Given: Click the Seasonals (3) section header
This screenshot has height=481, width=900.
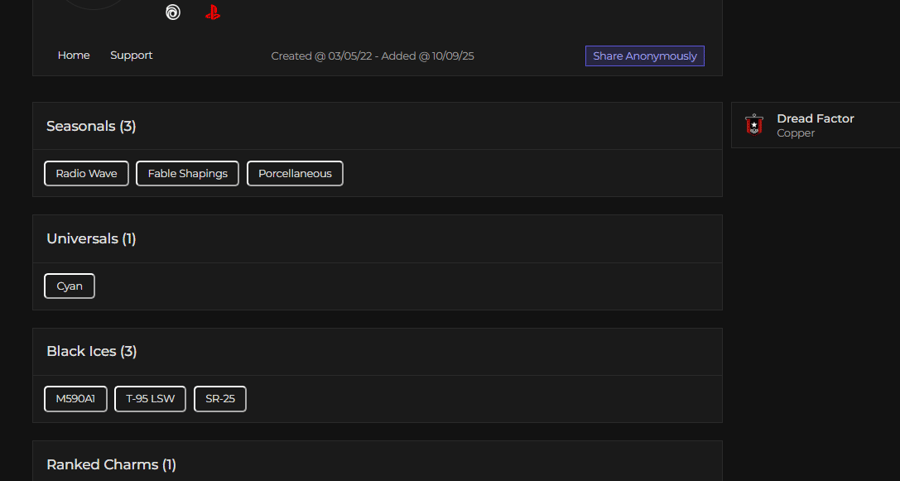Looking at the screenshot, I should click(91, 126).
